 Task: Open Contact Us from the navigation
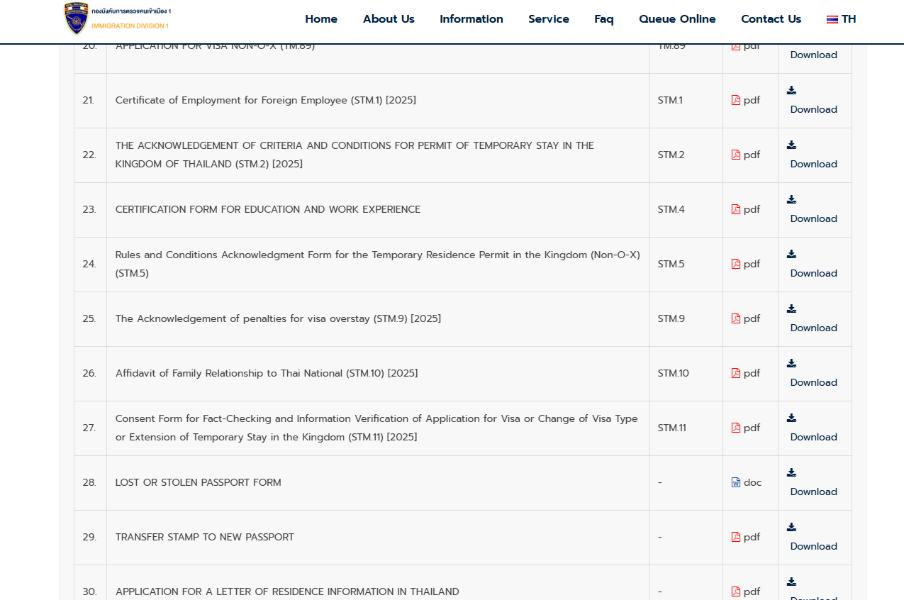(770, 18)
